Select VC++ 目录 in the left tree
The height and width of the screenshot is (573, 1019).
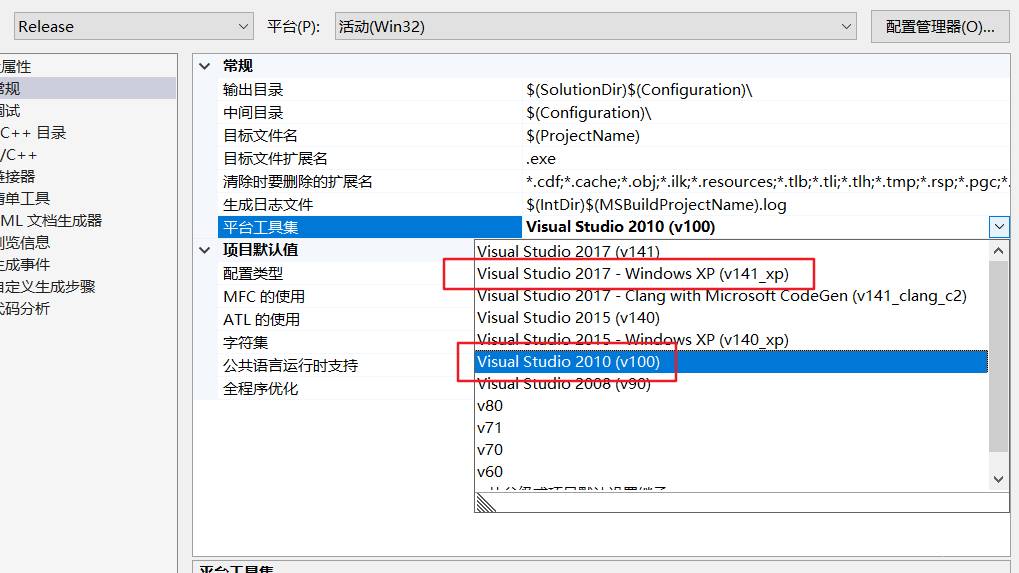point(33,133)
